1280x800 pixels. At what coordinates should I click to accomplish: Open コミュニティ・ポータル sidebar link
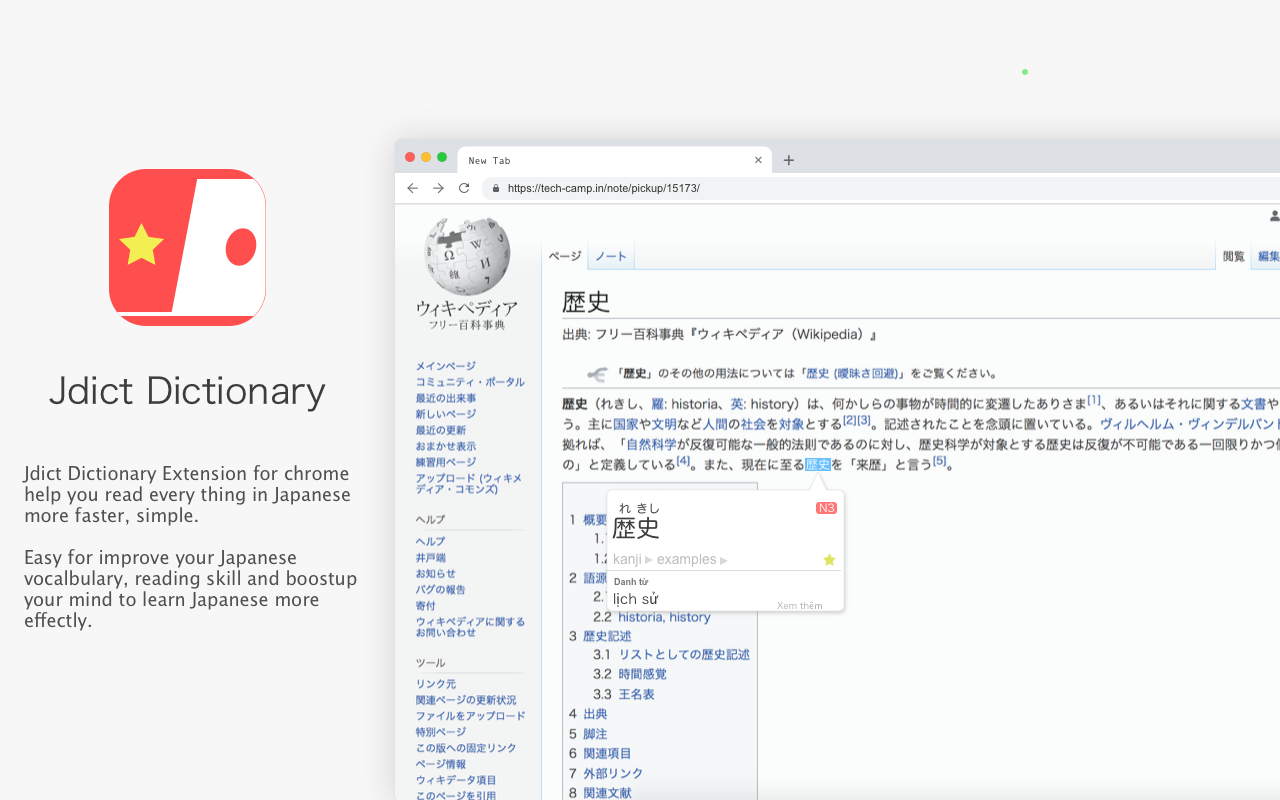pos(470,382)
